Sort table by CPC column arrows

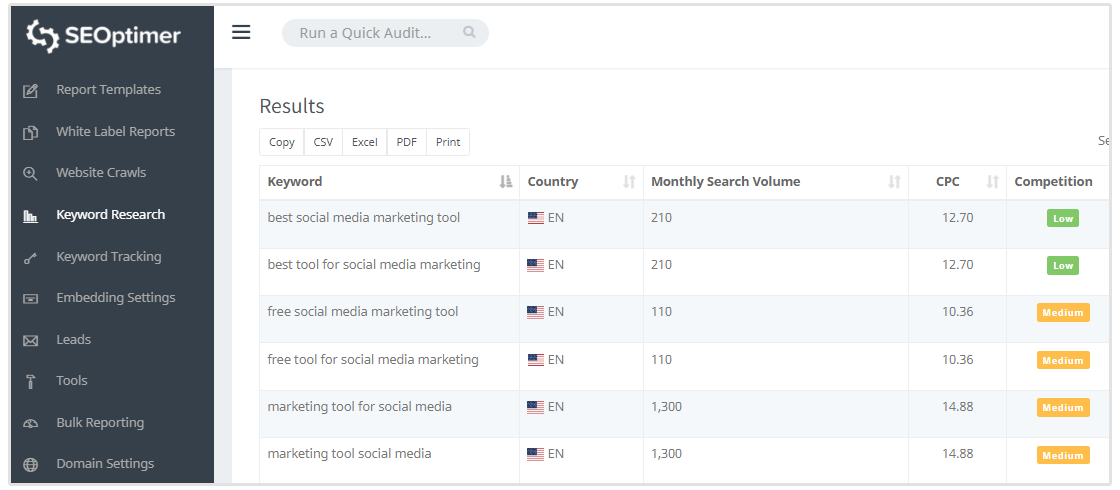(x=992, y=182)
